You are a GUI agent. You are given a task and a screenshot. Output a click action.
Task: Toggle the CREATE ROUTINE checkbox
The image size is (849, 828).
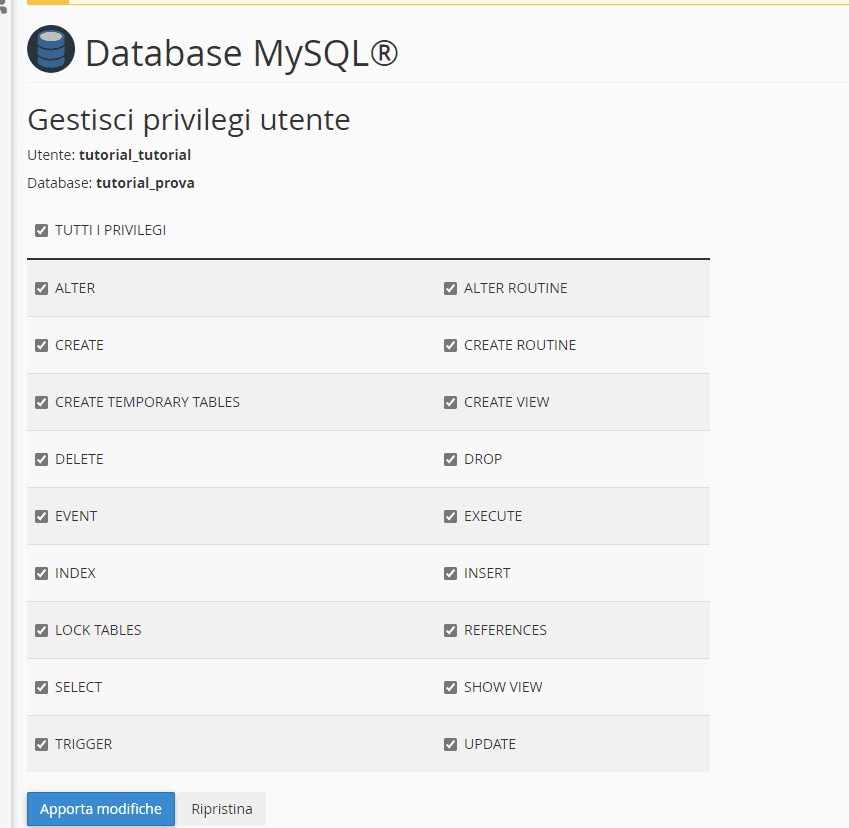(450, 345)
